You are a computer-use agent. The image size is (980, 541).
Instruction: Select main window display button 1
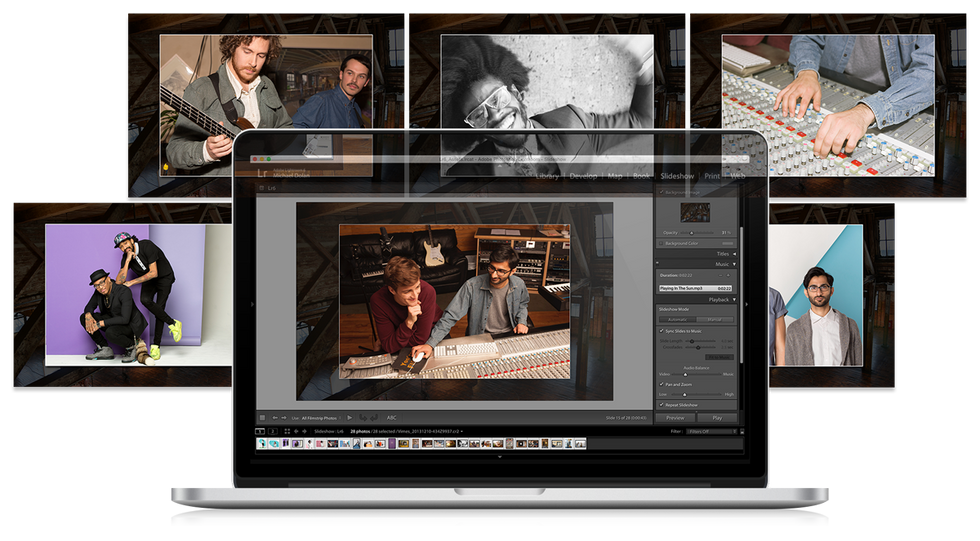click(x=261, y=432)
